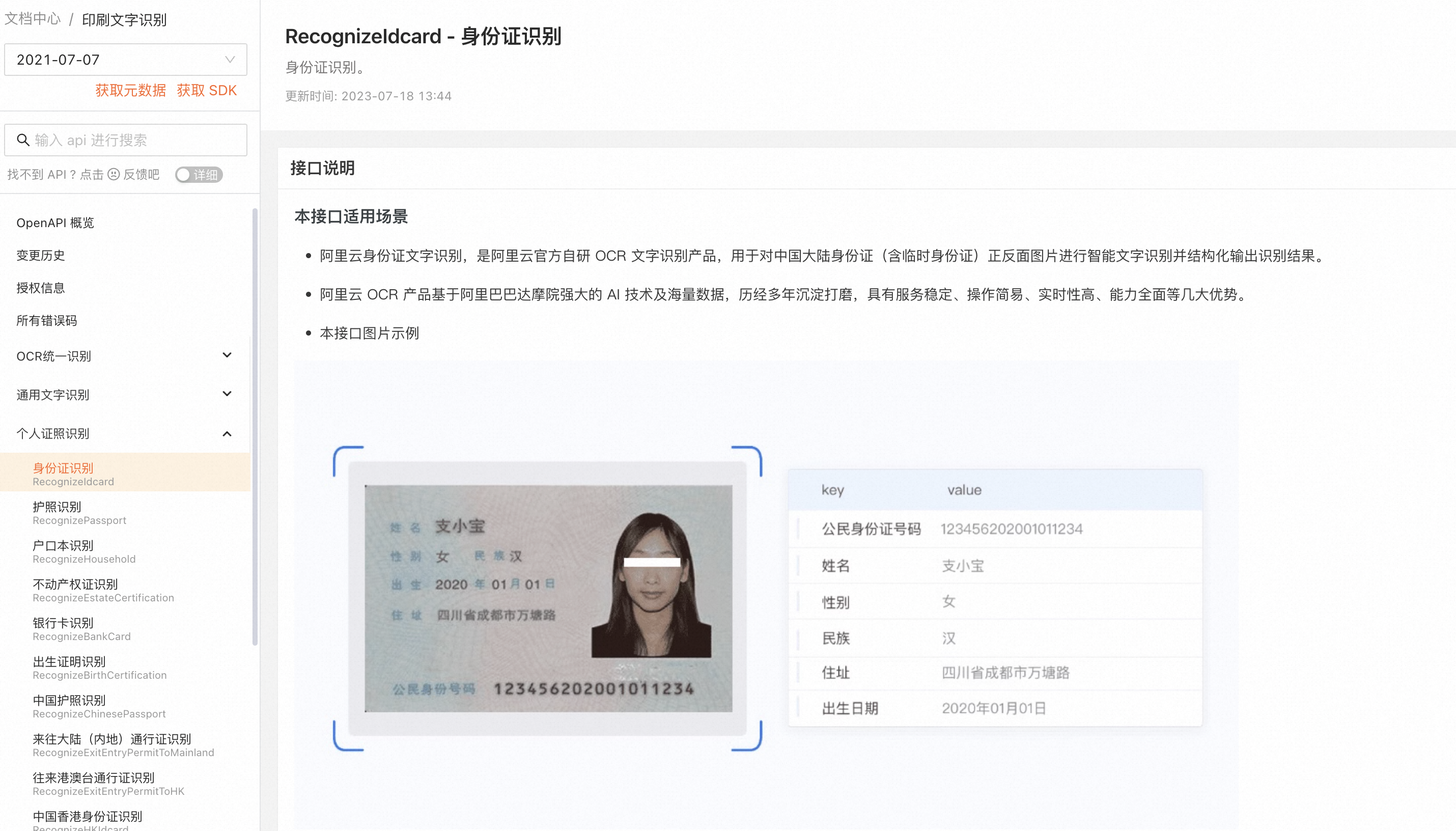Click the 本接口适用场景 heading
The height and width of the screenshot is (831, 1456).
pyautogui.click(x=351, y=216)
